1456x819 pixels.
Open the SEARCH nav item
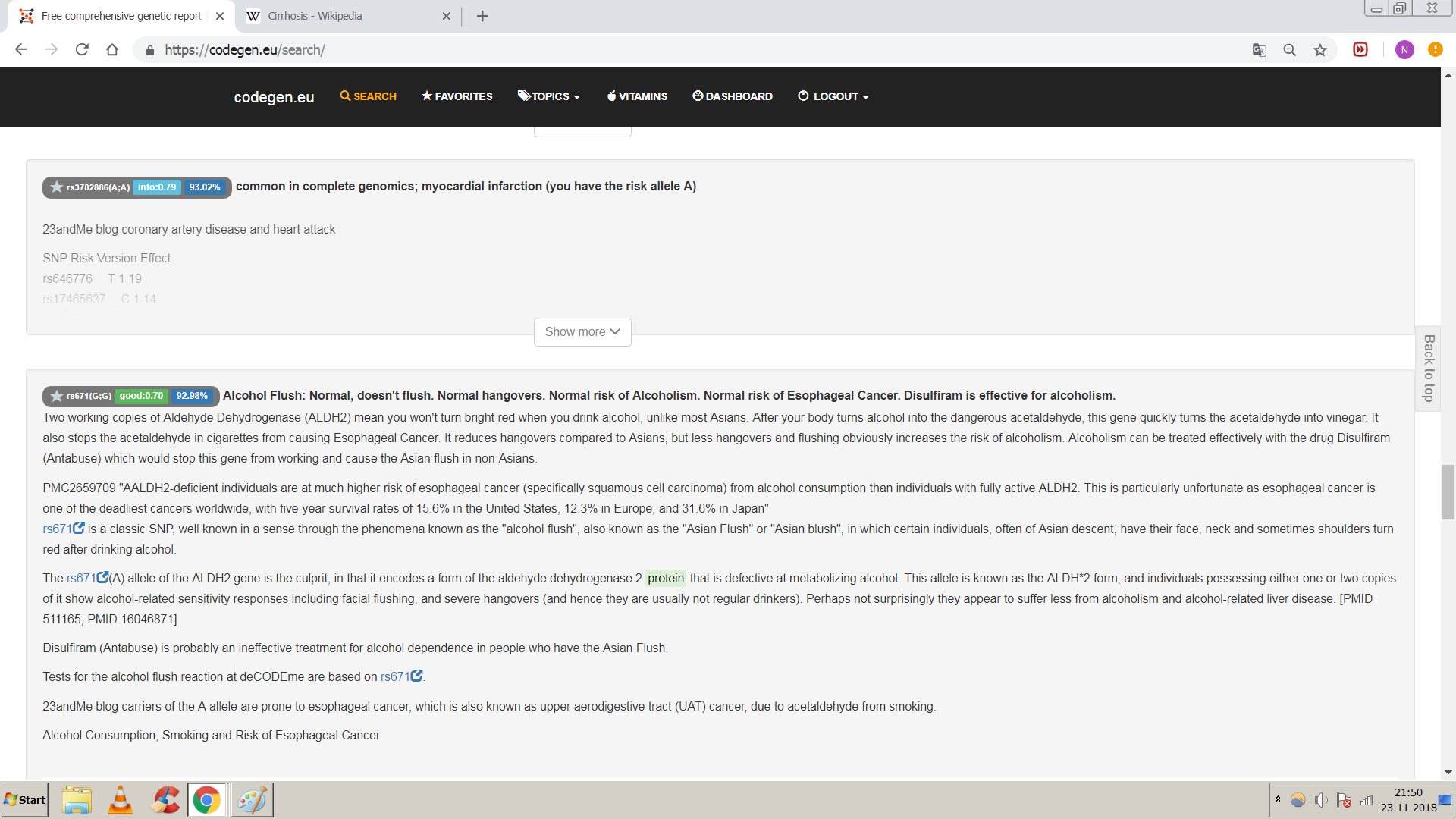coord(369,96)
